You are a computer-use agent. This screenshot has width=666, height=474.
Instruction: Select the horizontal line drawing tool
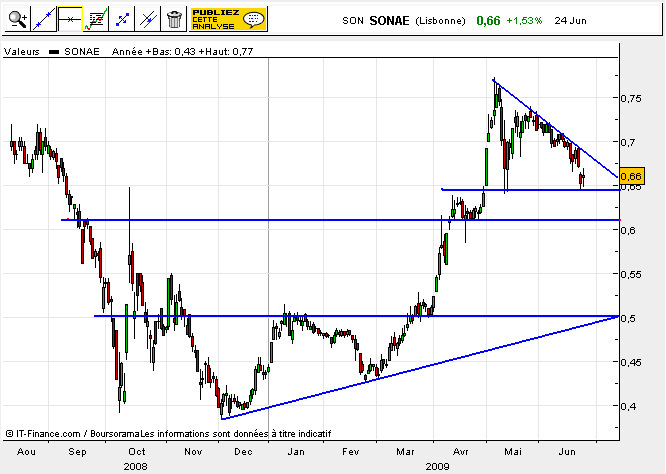coord(70,19)
